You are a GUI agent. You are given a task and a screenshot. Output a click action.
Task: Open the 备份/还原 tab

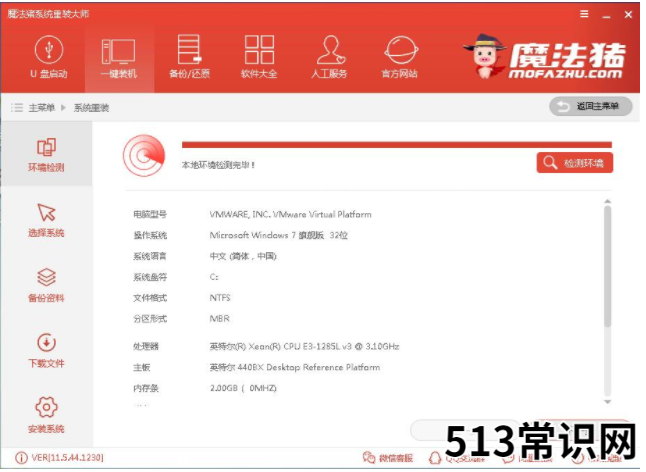point(189,57)
